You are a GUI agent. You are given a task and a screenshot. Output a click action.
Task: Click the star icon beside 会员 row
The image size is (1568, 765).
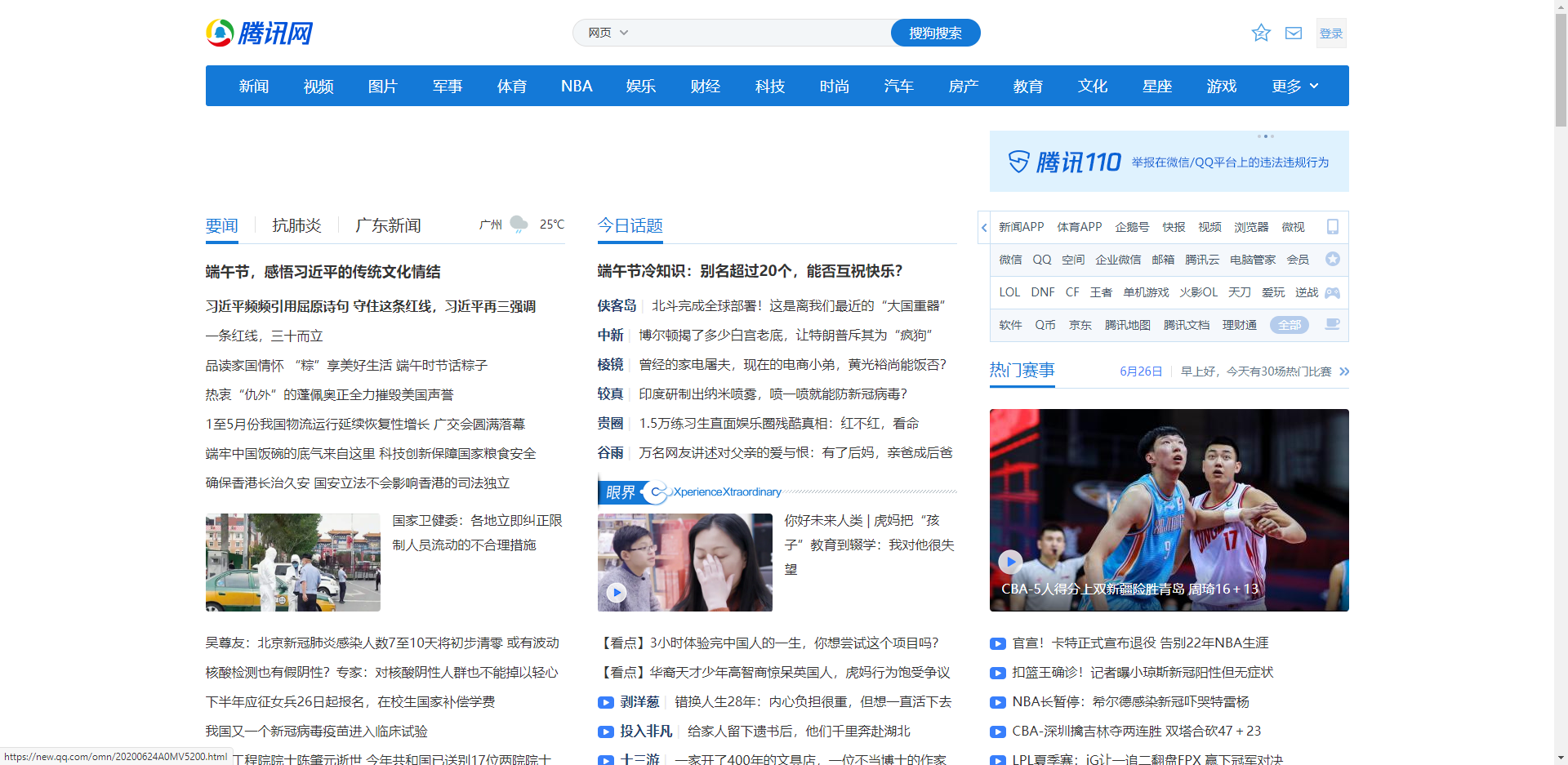(1333, 259)
